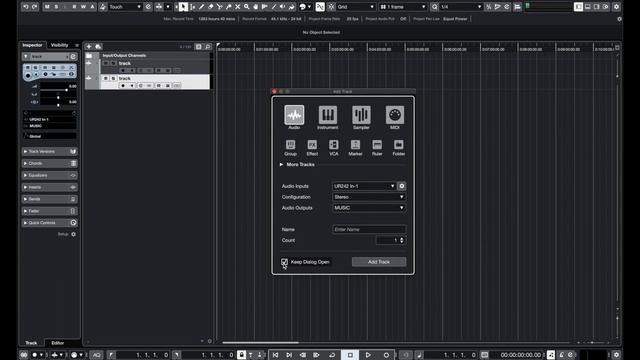The width and height of the screenshot is (640, 360).
Task: Increment the Count stepper
Action: point(402,238)
